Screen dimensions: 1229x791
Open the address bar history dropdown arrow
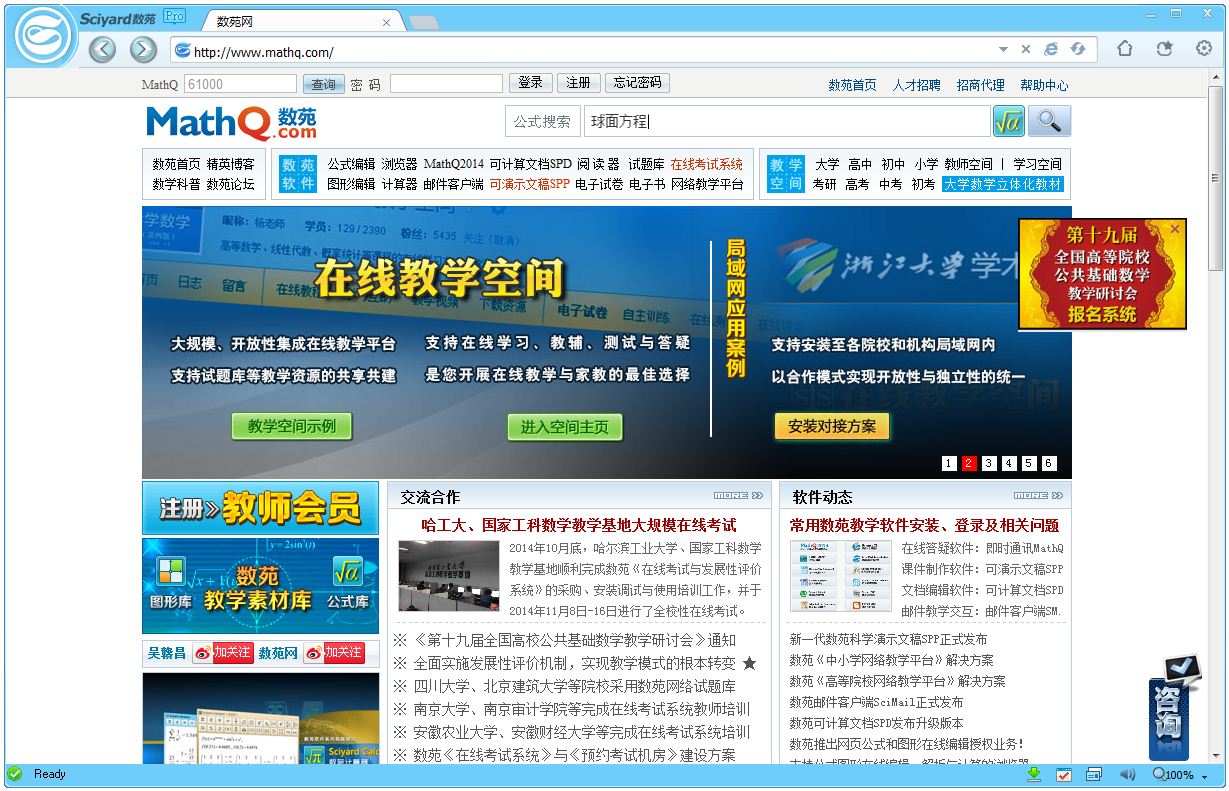click(x=1003, y=49)
